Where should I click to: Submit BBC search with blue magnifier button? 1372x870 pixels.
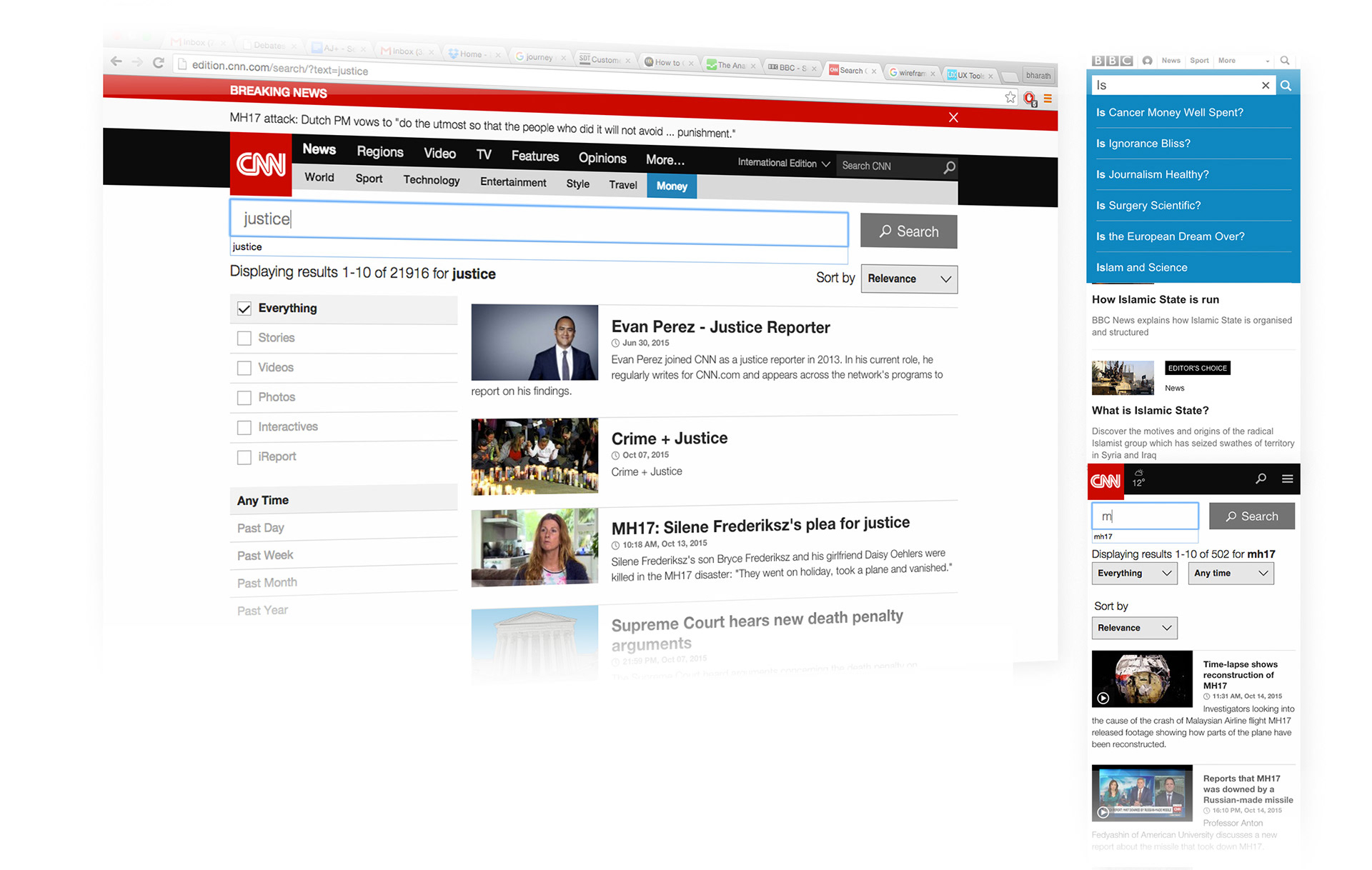[1286, 86]
